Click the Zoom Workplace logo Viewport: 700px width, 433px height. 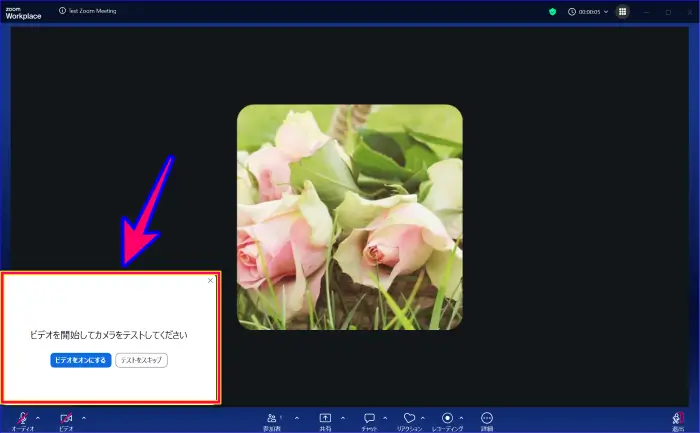click(x=23, y=13)
